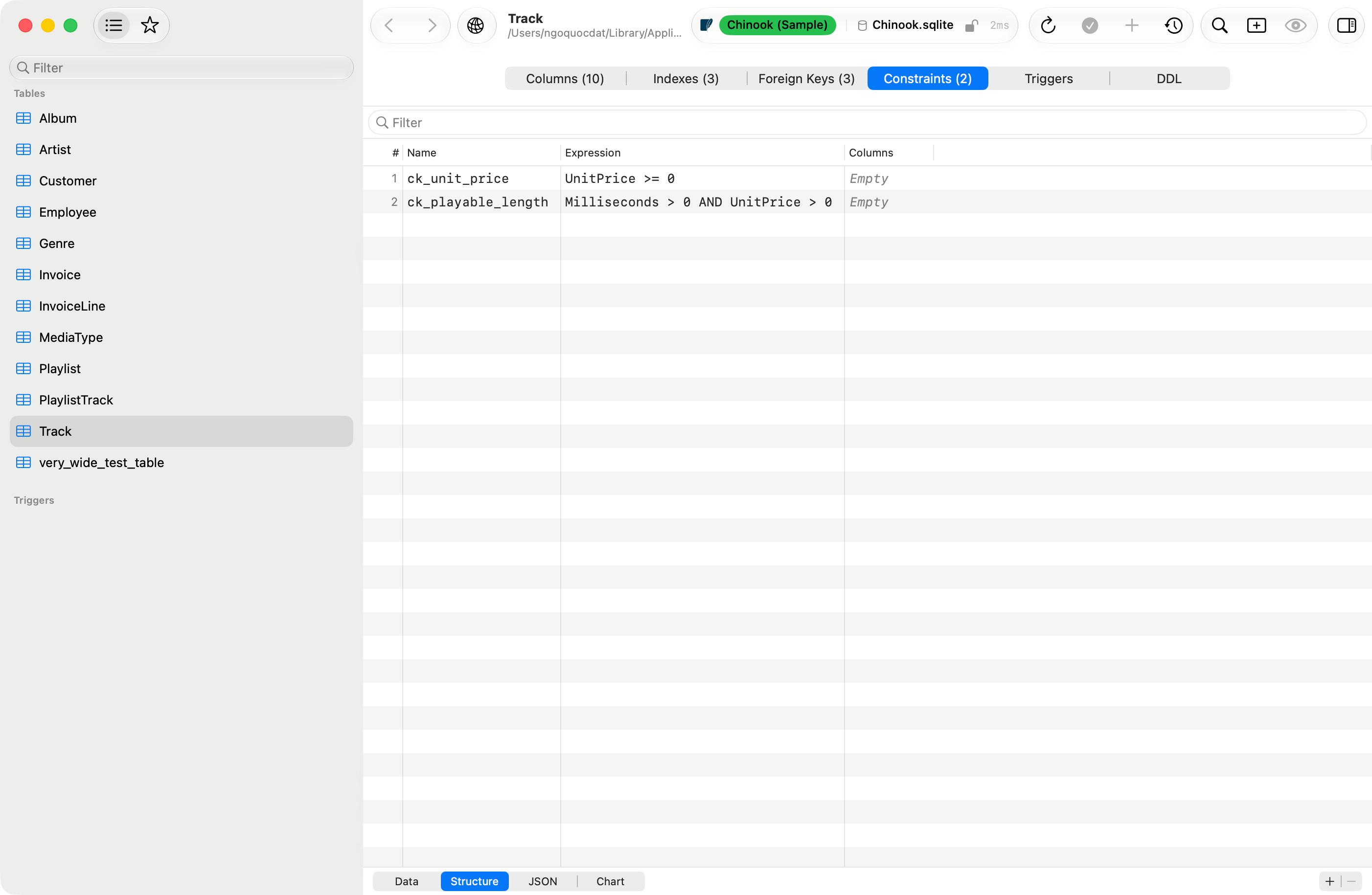Image resolution: width=1372 pixels, height=895 pixels.
Task: Click the magnifier search icon in toolbar
Action: (1219, 25)
